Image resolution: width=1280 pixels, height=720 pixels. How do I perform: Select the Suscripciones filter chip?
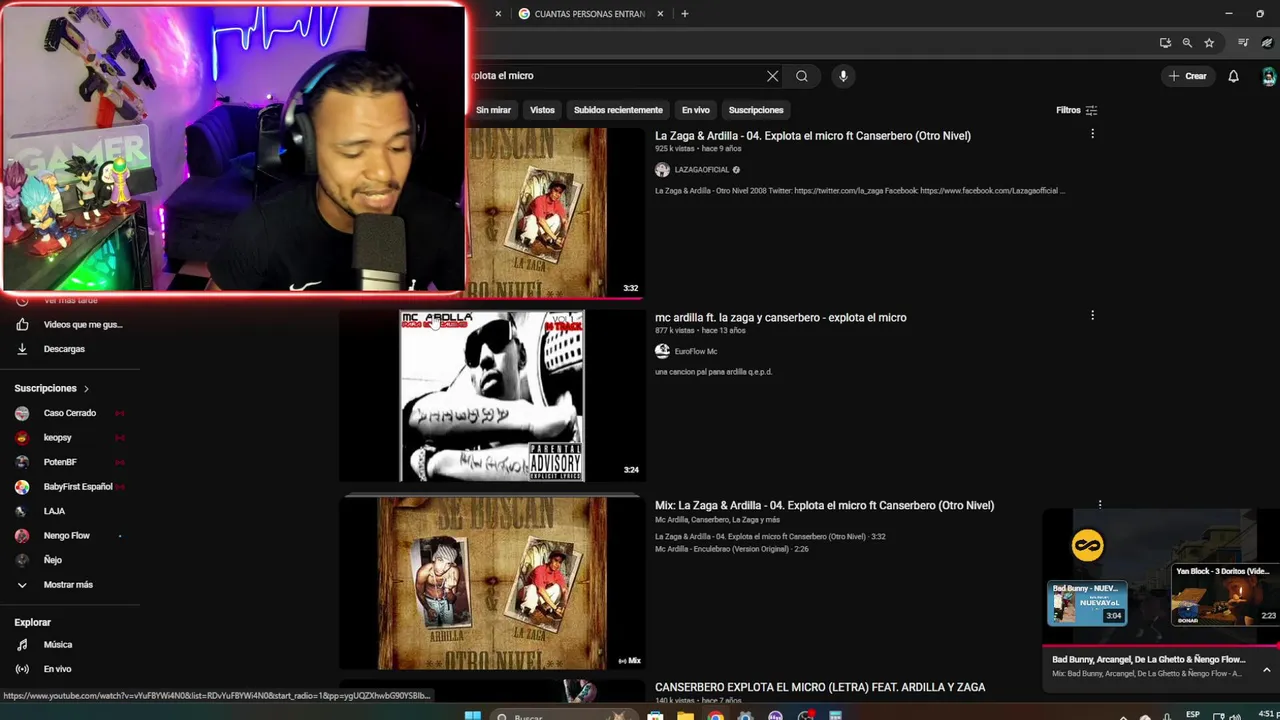pos(756,110)
